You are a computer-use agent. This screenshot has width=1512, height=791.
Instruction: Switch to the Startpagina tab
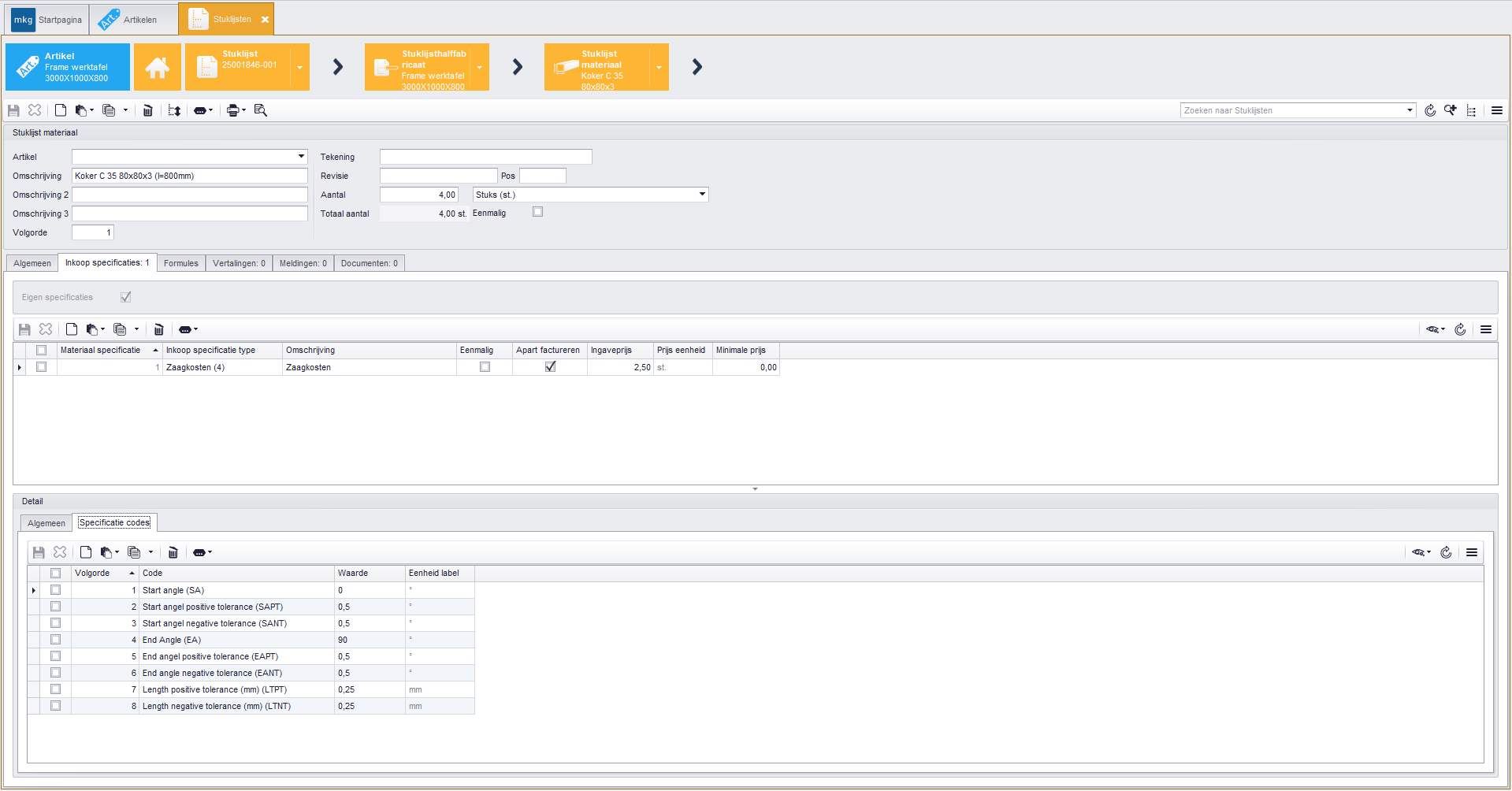tap(47, 20)
